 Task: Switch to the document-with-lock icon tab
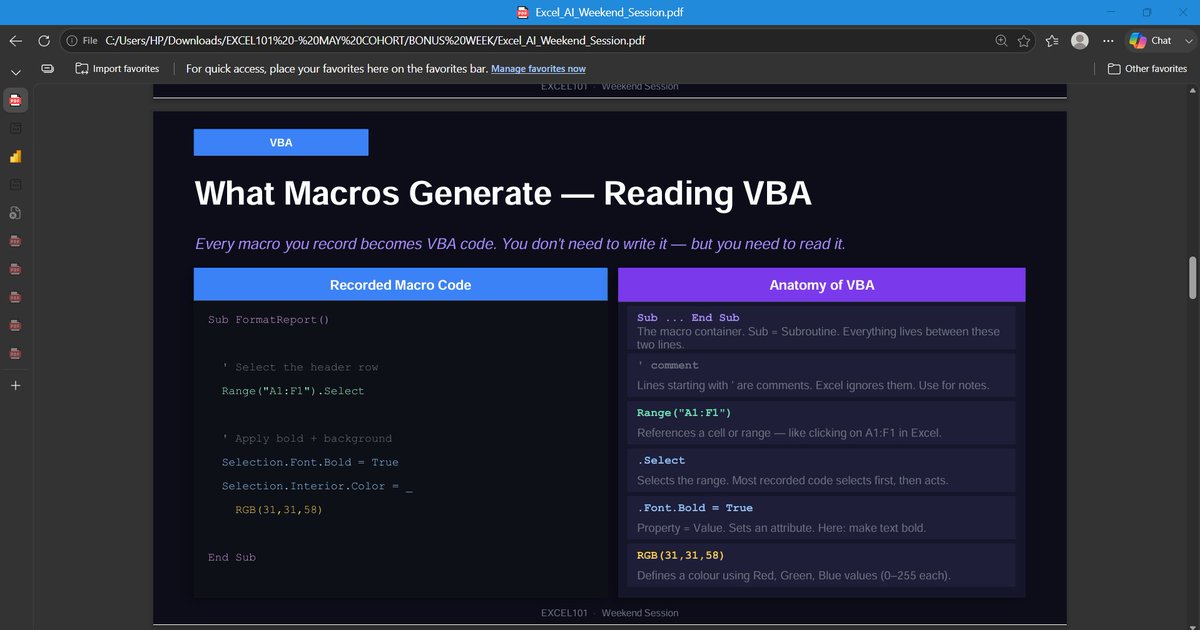click(x=15, y=213)
